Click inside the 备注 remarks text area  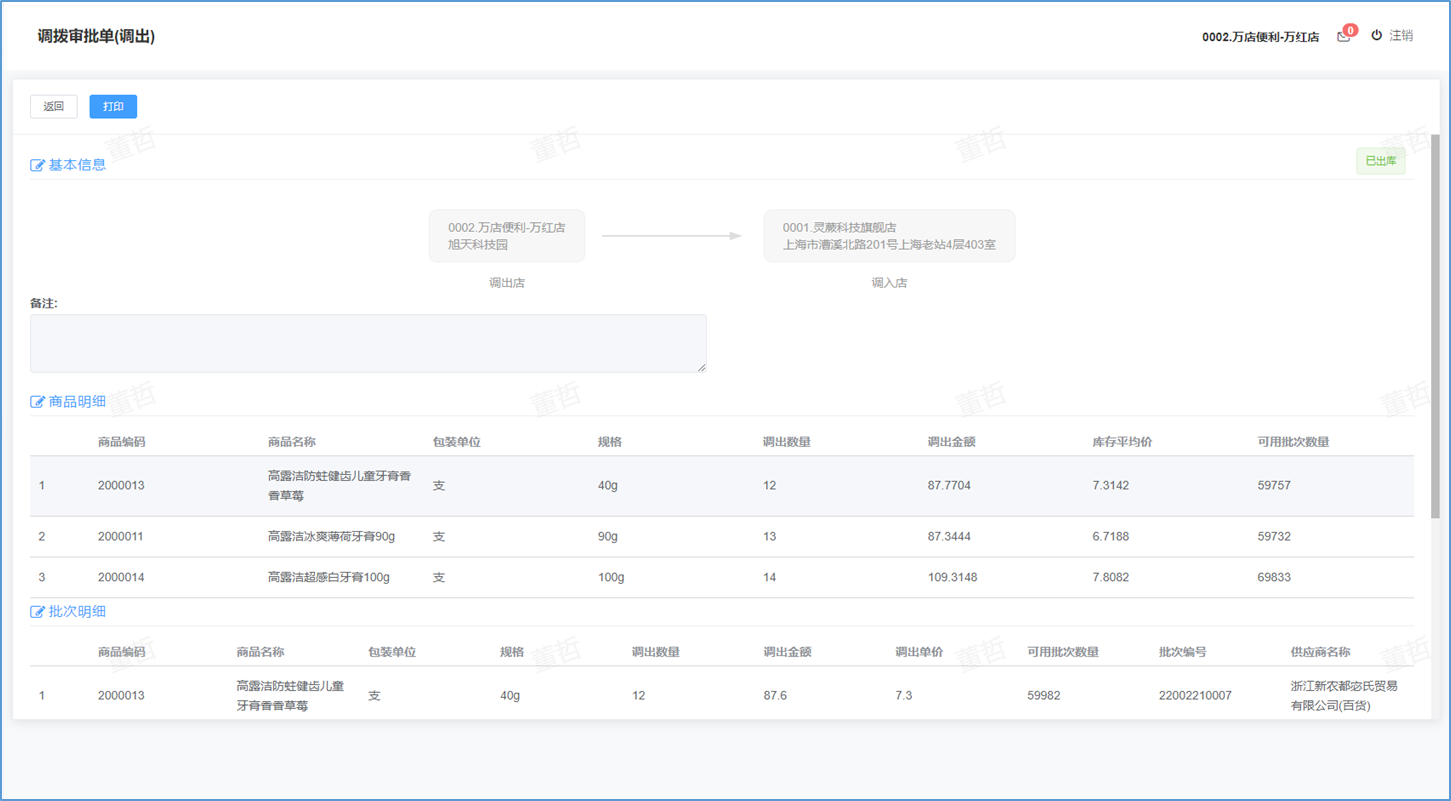coord(368,343)
